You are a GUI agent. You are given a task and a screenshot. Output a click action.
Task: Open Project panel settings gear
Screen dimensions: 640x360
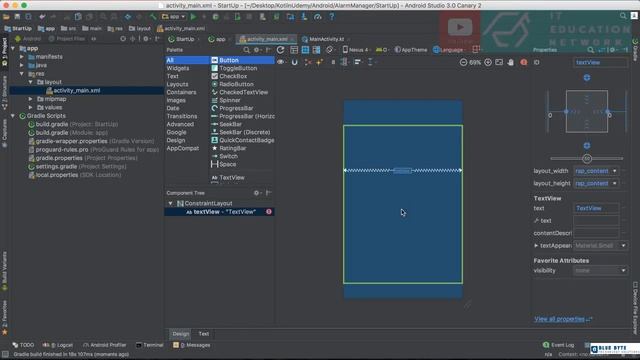tap(146, 39)
